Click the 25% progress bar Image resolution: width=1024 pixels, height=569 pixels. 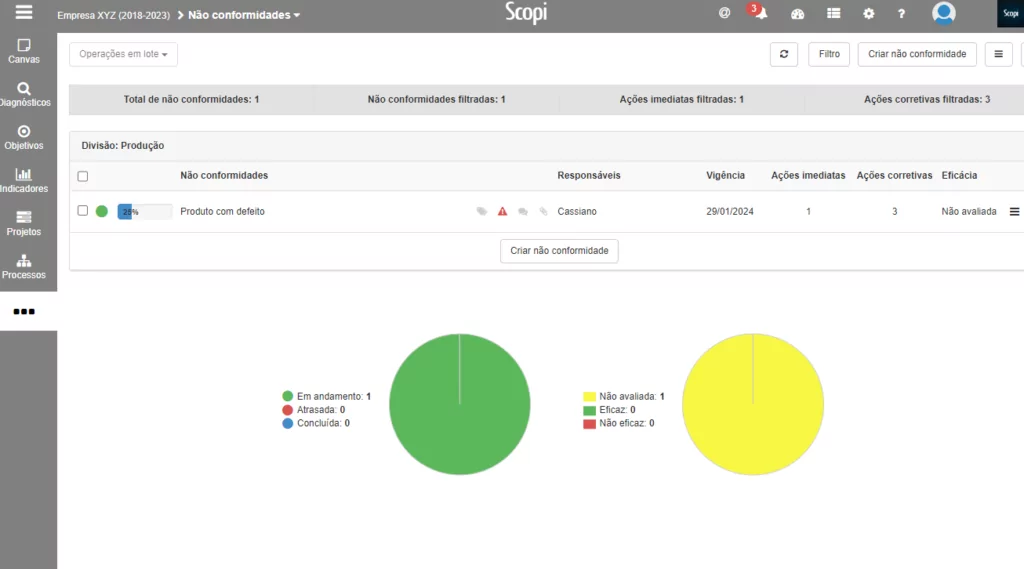click(144, 212)
